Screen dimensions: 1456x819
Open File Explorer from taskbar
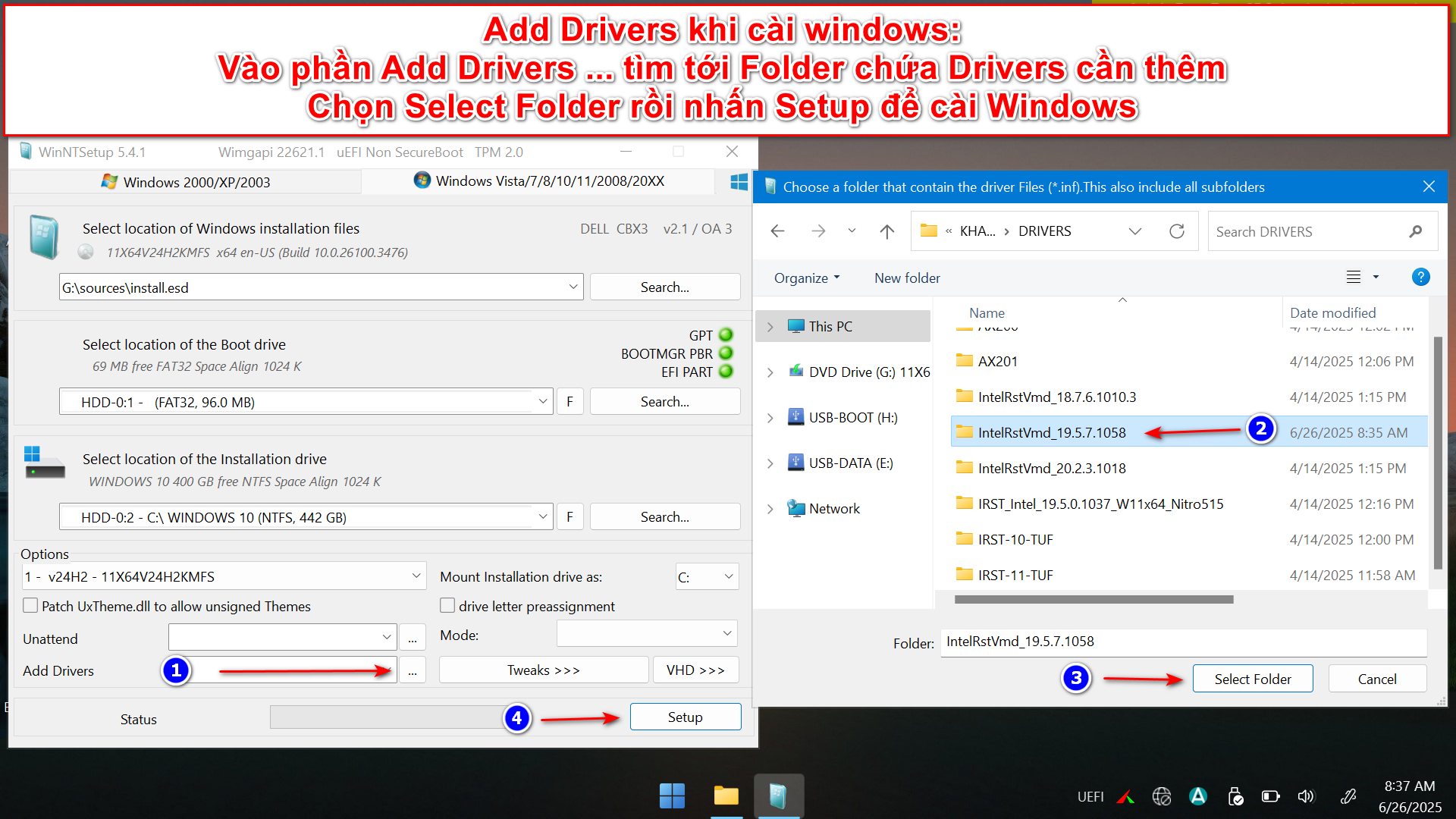726,795
